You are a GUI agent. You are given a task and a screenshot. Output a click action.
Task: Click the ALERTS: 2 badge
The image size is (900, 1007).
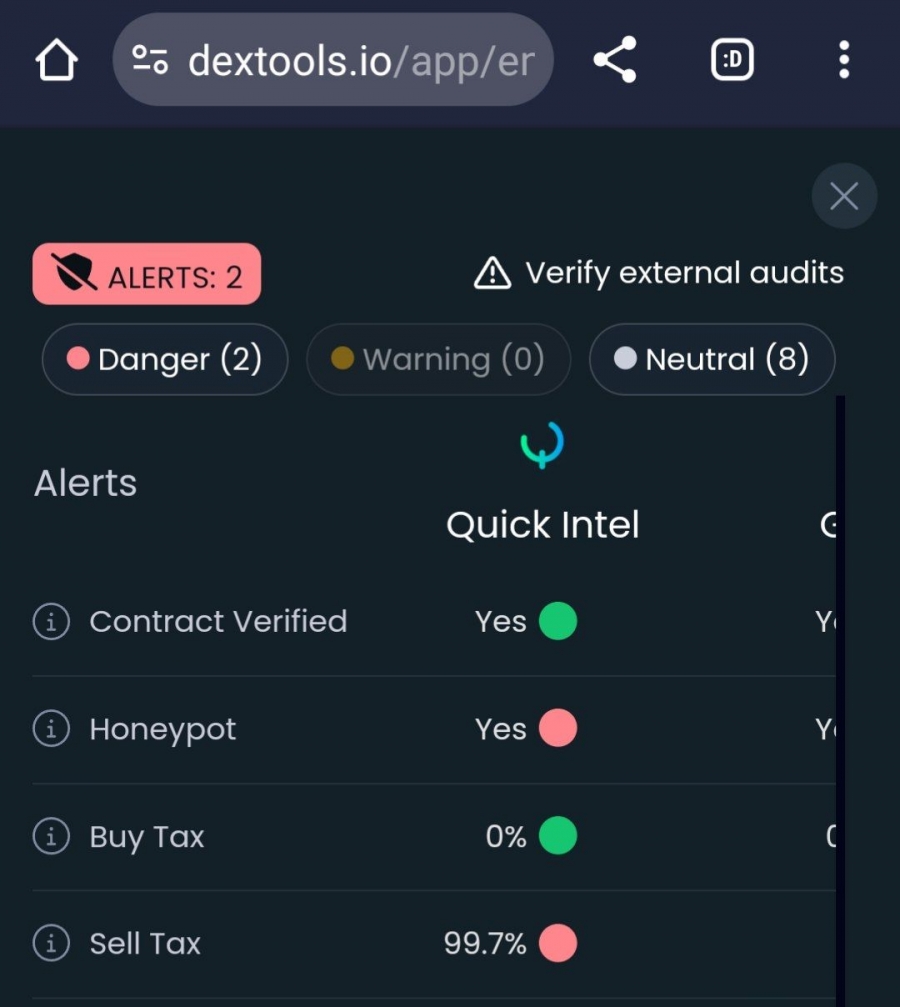coord(146,274)
